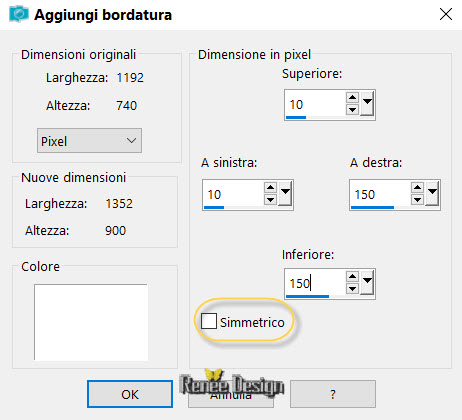Expand the Inferiore slider popup arrow
This screenshot has height=420, width=462.
[367, 283]
